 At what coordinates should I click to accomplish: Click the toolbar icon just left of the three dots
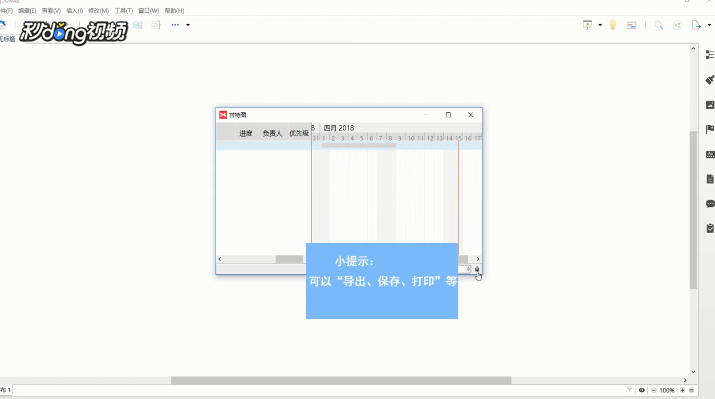pyautogui.click(x=156, y=25)
